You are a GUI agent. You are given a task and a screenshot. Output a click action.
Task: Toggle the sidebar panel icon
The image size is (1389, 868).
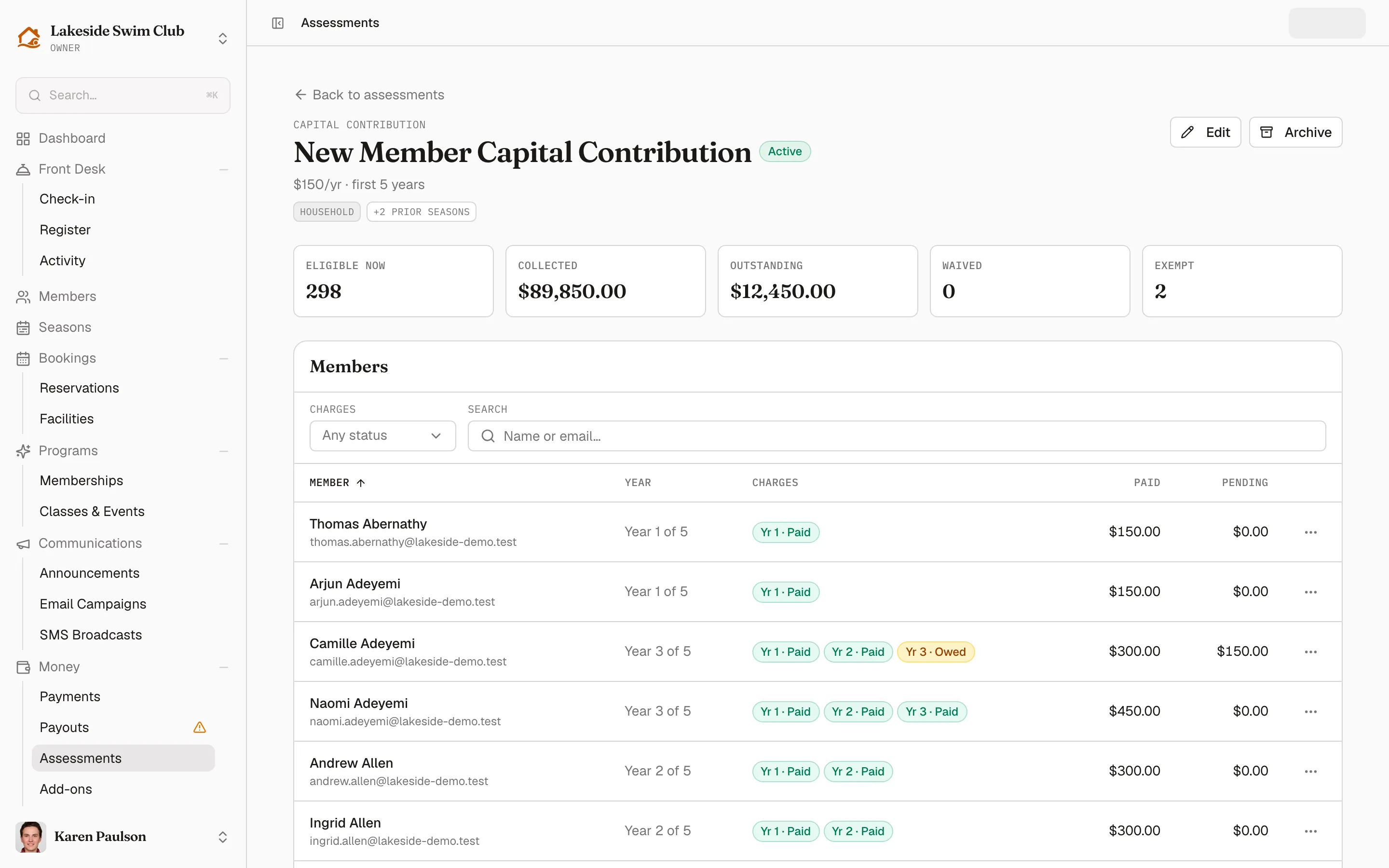[278, 23]
